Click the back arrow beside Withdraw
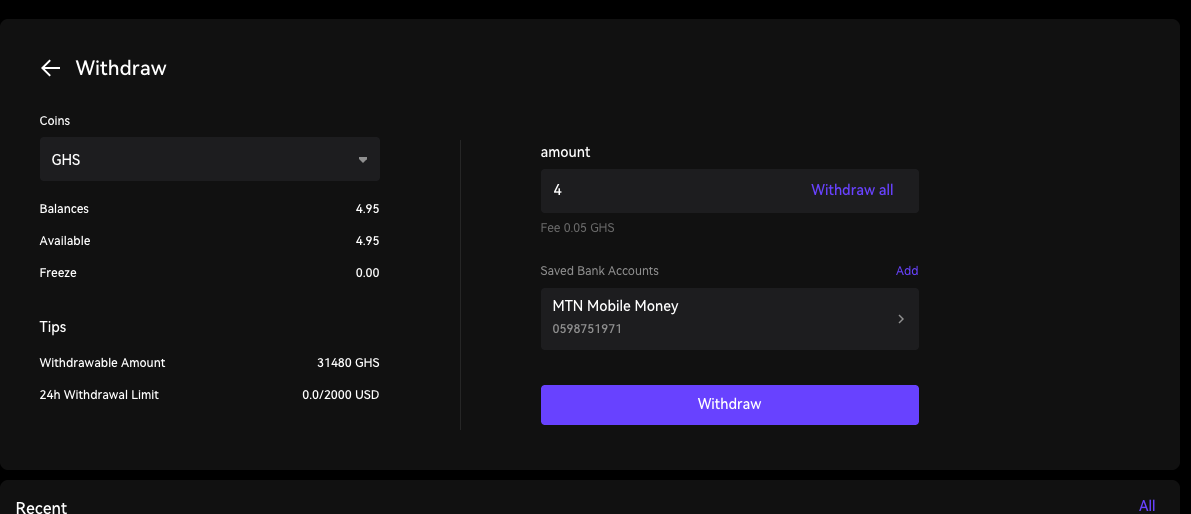 [x=50, y=68]
